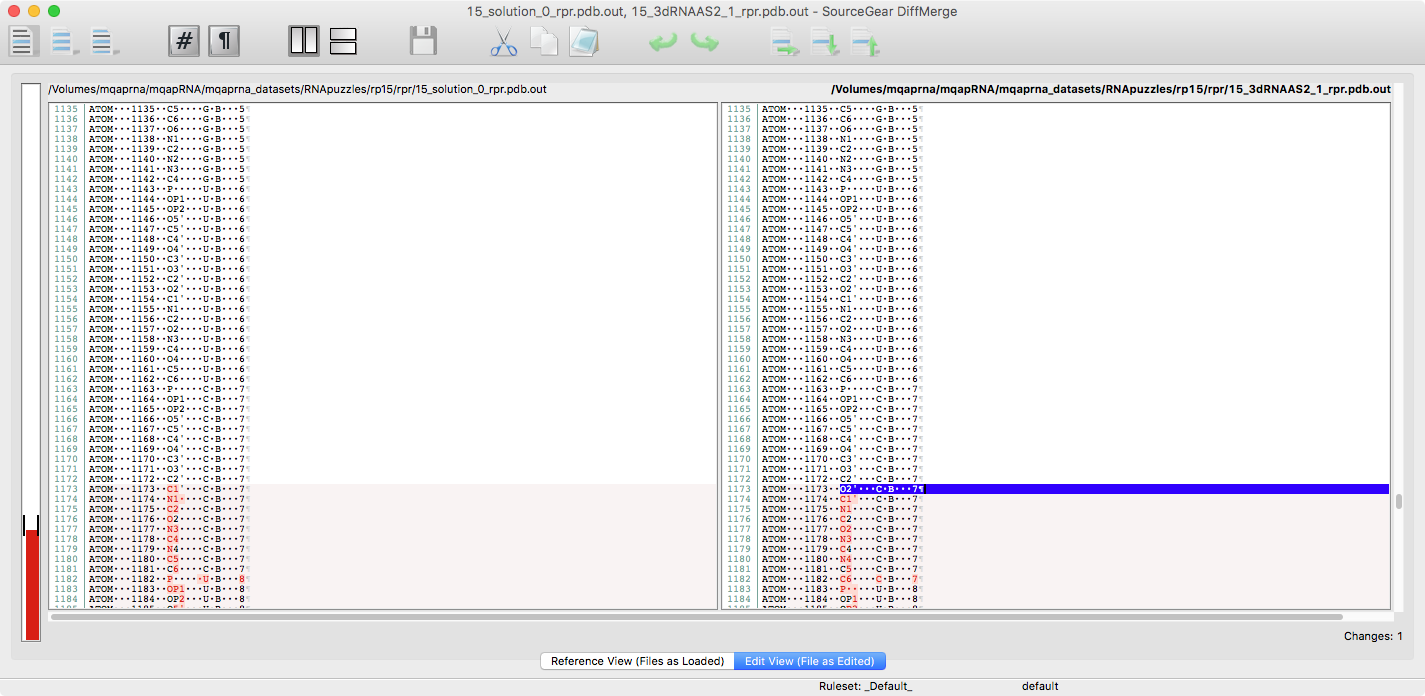Switch to Reference View (Files as Loaded) tab

click(637, 661)
